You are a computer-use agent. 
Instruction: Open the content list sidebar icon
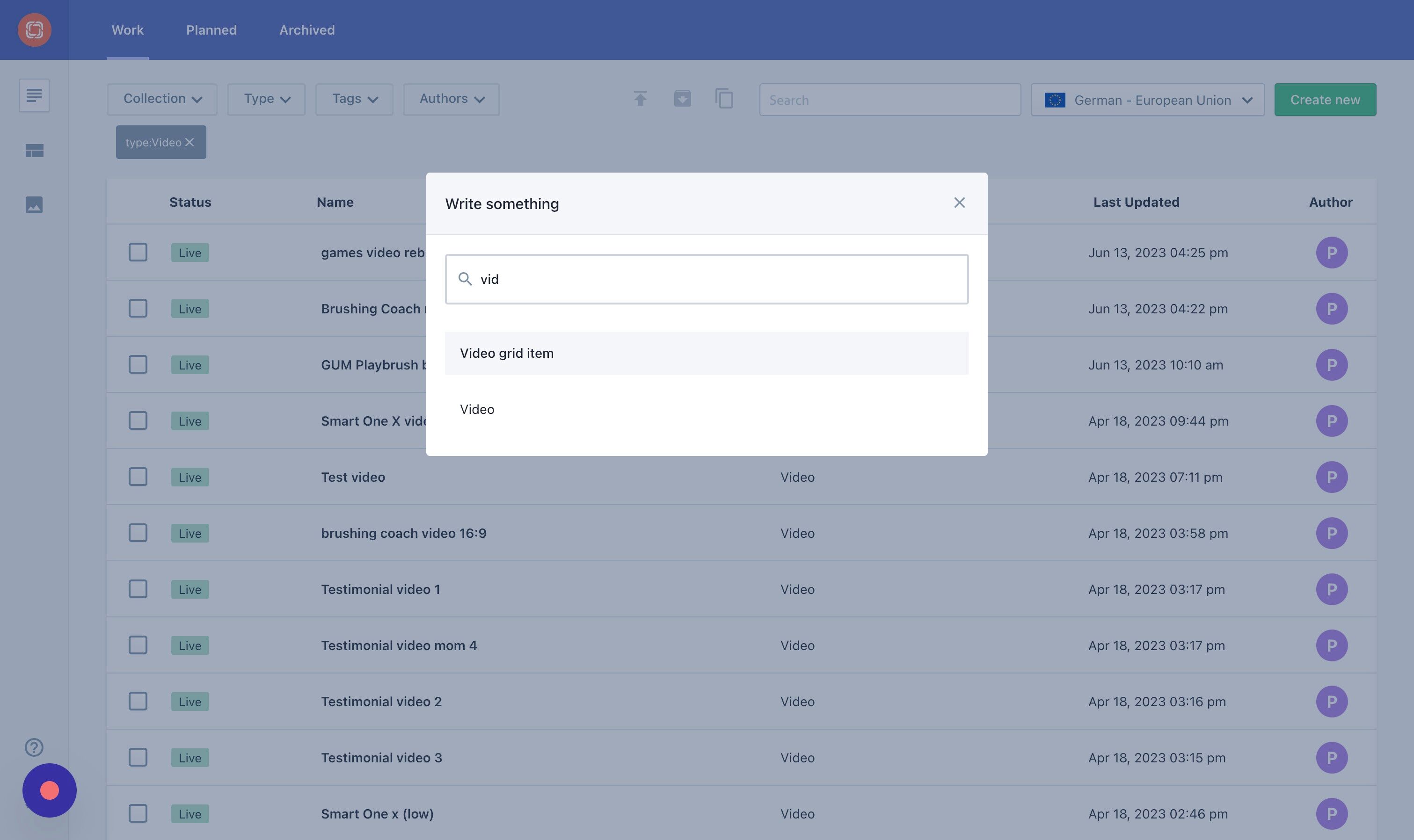[x=34, y=96]
